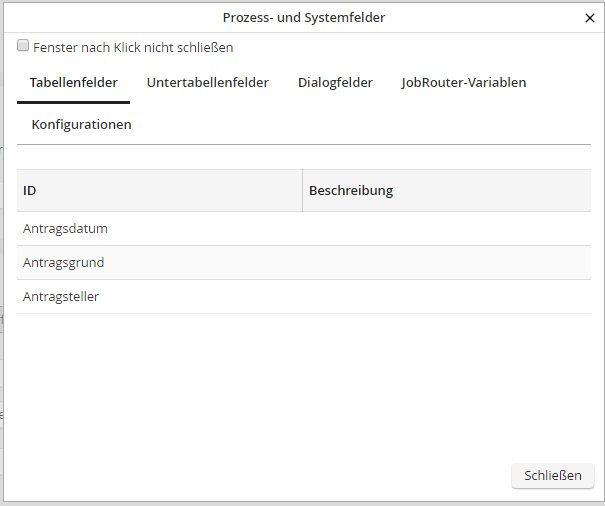Click the 'Fenster nach Klick nicht schließen' label text
Image resolution: width=605 pixels, height=506 pixels.
click(x=133, y=47)
